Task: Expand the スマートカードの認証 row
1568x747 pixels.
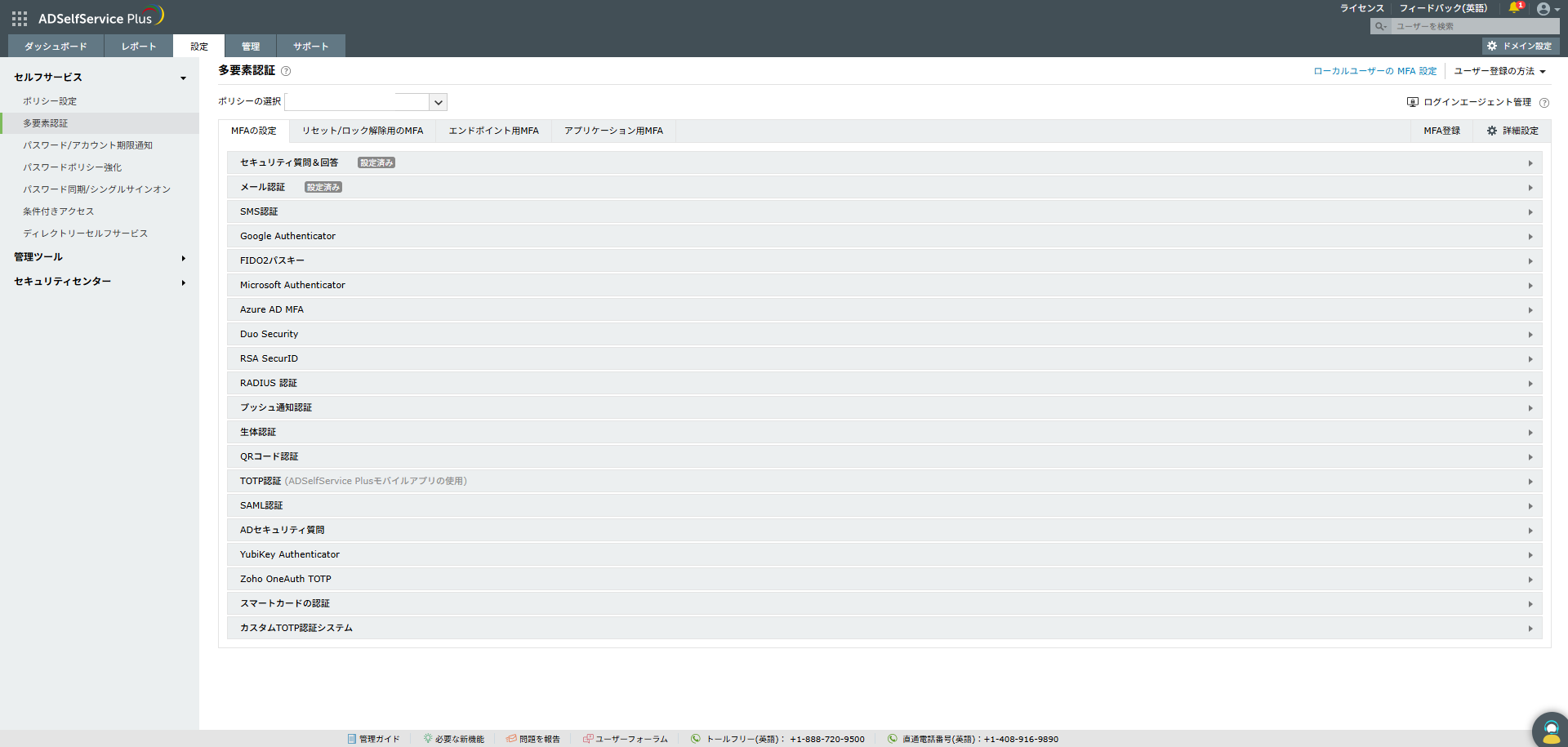Action: [x=884, y=604]
